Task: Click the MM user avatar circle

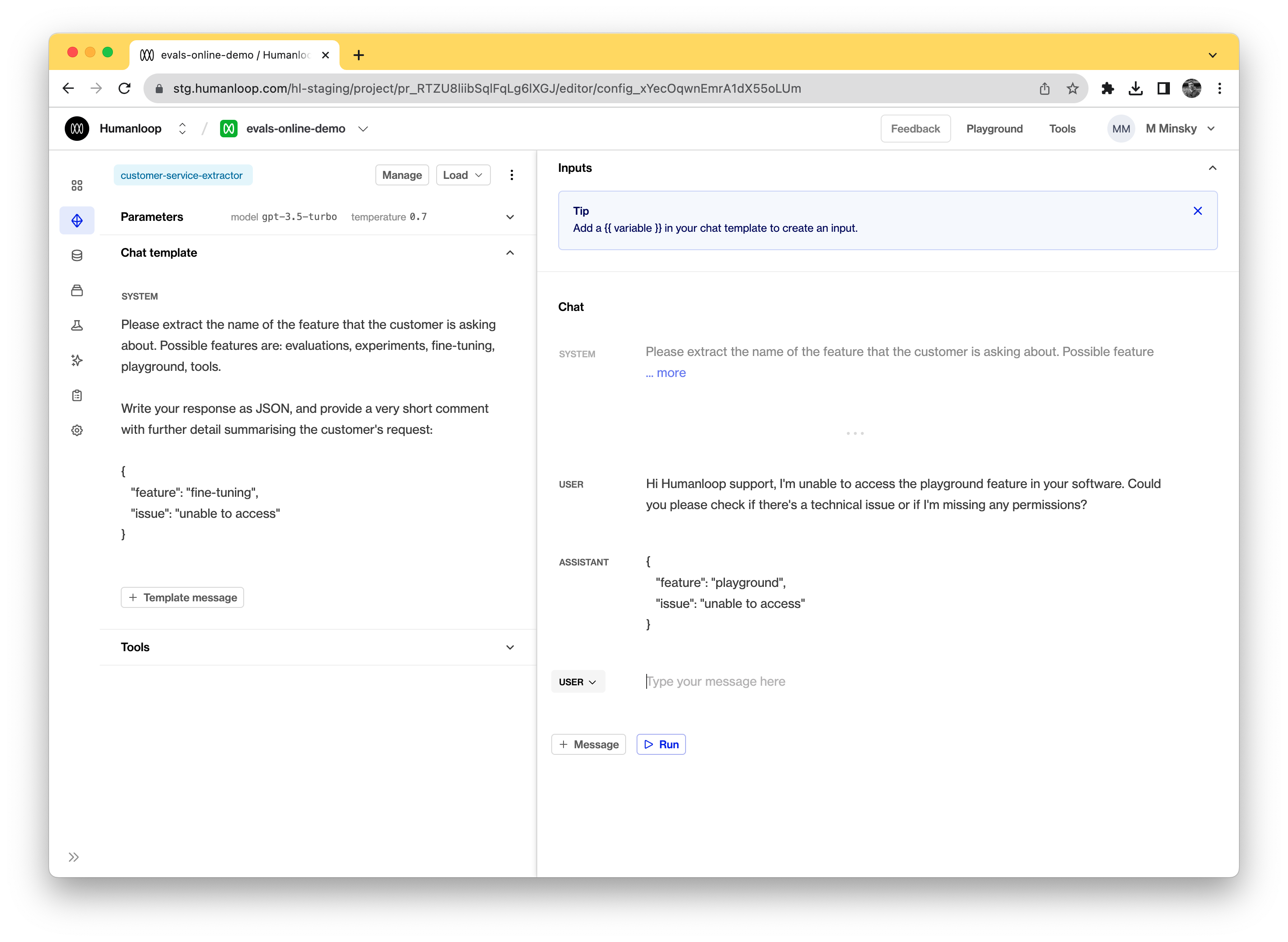Action: [1121, 128]
